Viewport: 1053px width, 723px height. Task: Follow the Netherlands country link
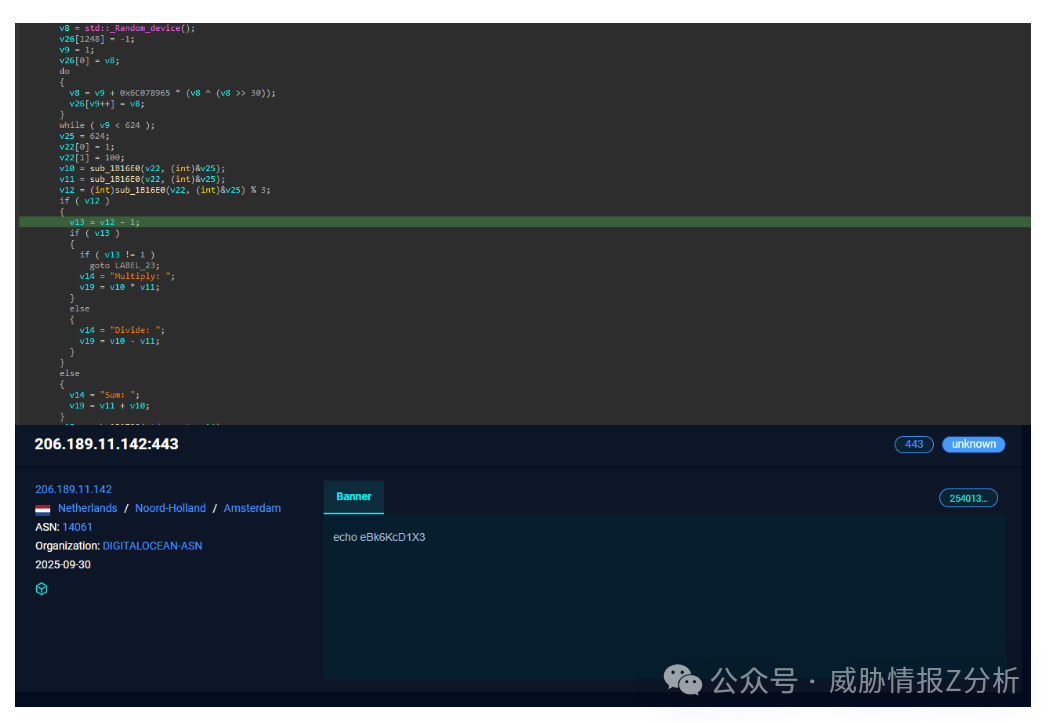point(87,508)
